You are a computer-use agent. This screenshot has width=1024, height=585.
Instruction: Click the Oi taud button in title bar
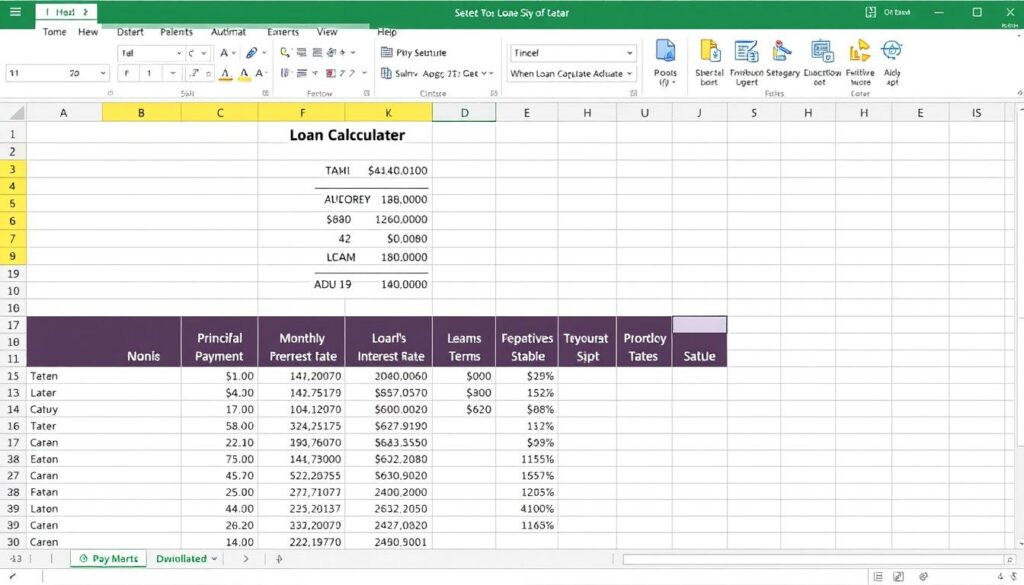pos(897,12)
